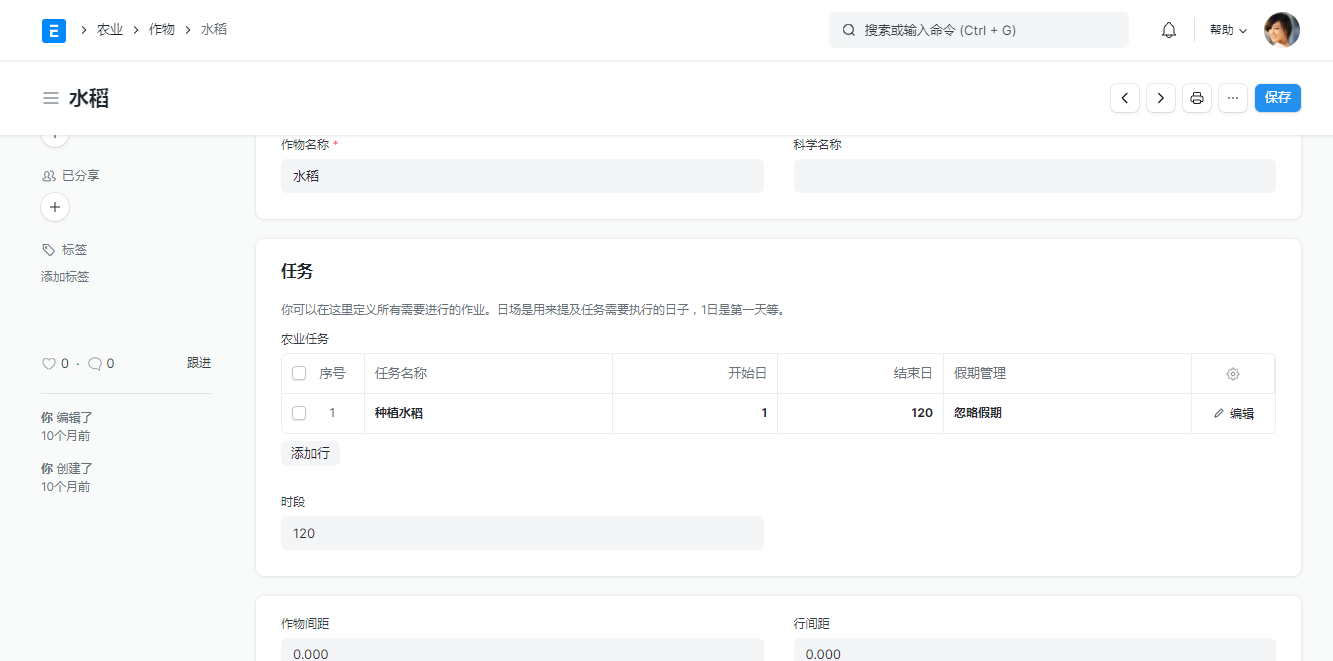
Task: Edit the 种植水稻 task row
Action: tap(1233, 413)
